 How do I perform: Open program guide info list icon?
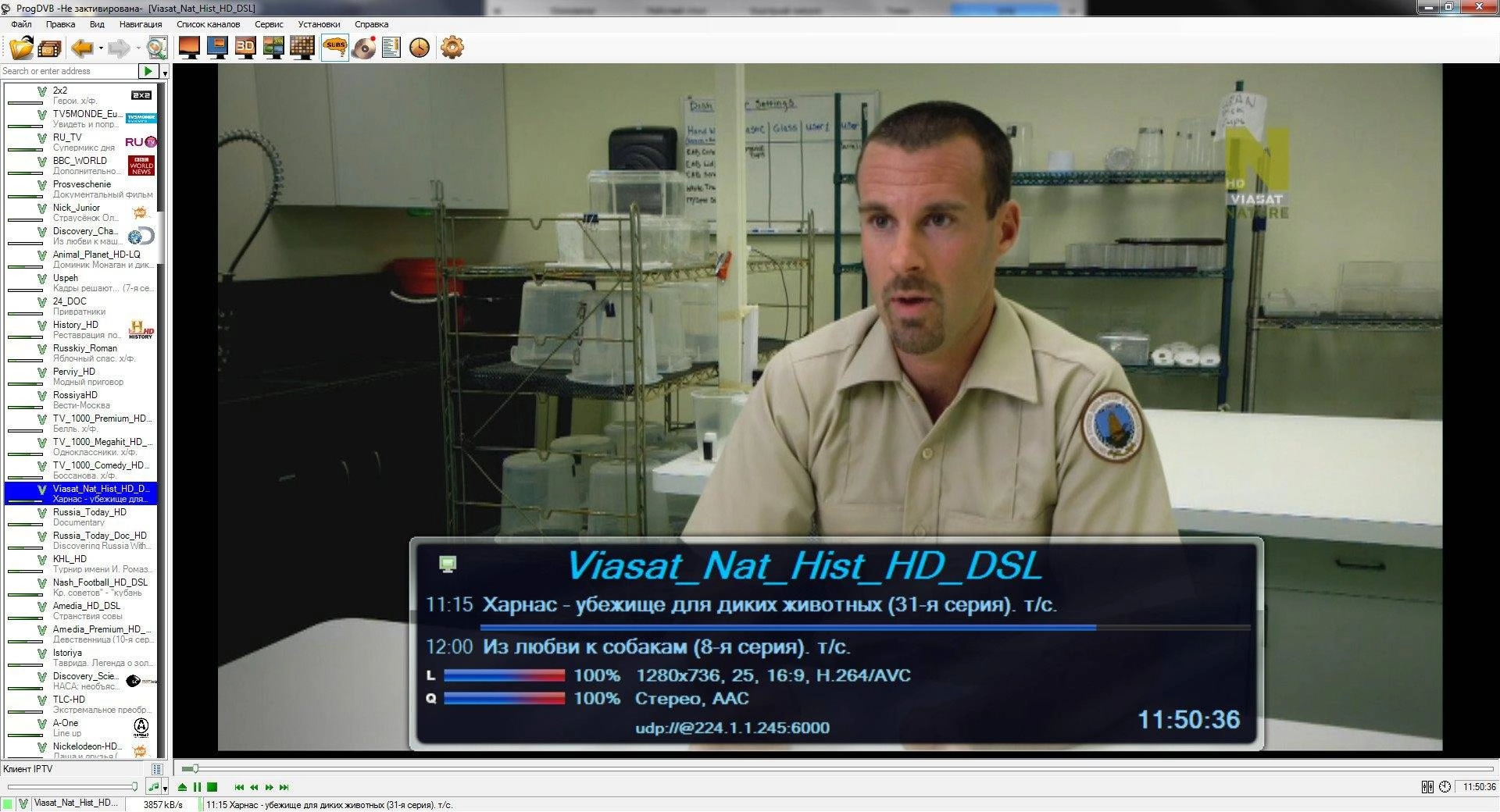point(391,48)
